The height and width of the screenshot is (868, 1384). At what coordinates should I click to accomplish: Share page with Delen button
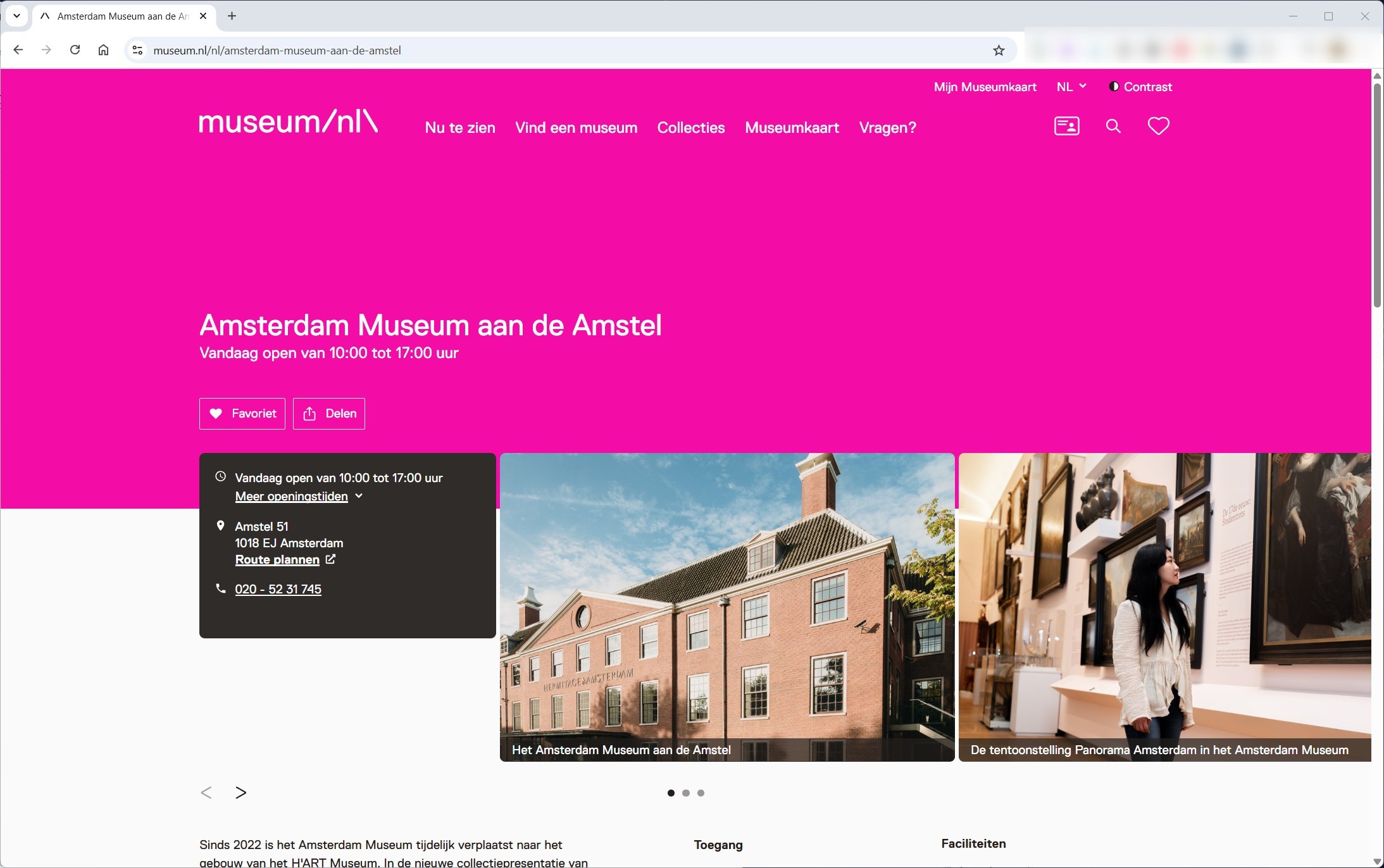pyautogui.click(x=329, y=414)
